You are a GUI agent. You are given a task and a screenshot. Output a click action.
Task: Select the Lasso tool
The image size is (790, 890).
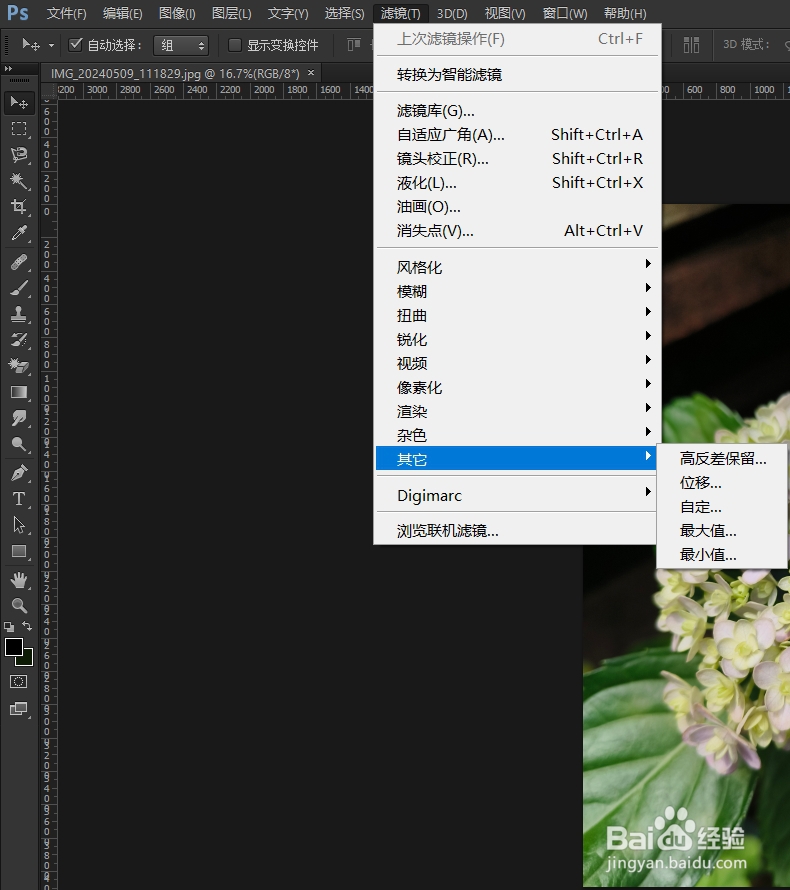point(19,155)
